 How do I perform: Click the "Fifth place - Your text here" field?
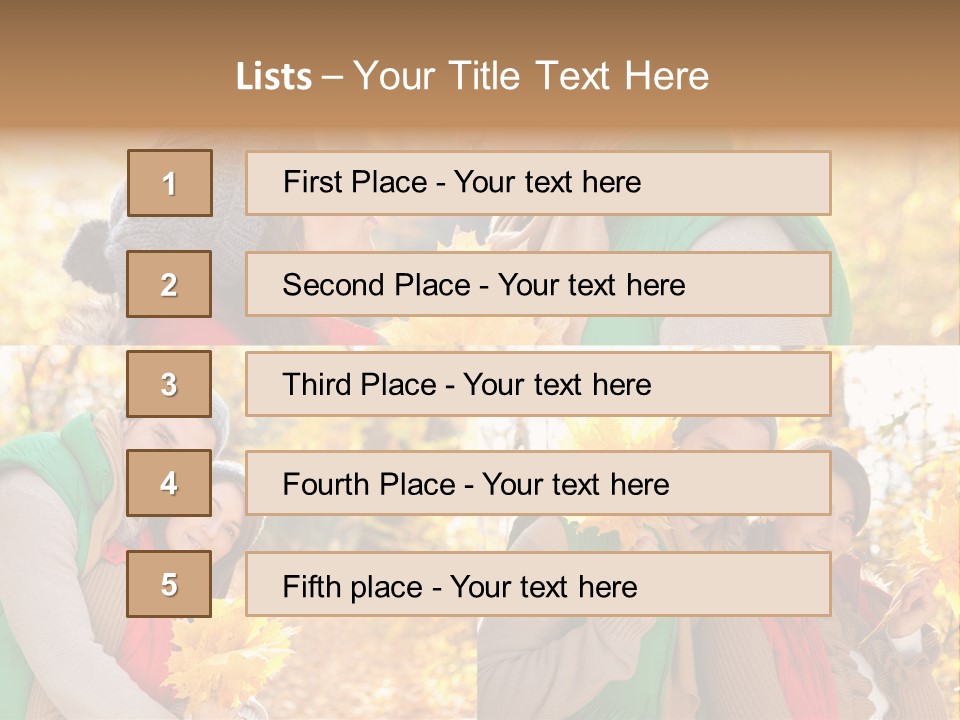(x=460, y=585)
